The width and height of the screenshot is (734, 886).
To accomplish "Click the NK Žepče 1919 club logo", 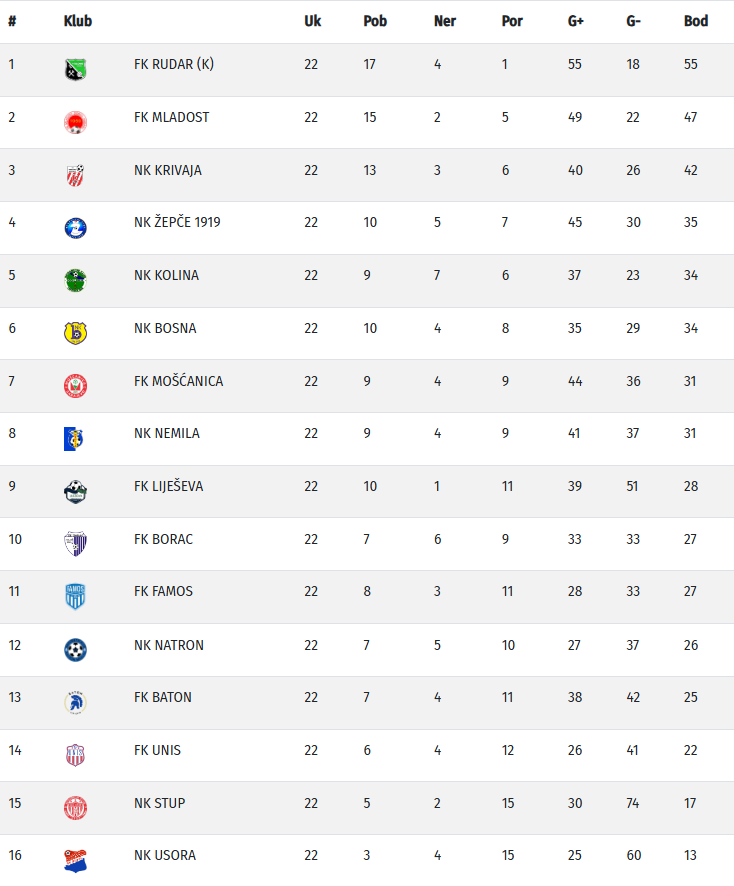I will (75, 227).
